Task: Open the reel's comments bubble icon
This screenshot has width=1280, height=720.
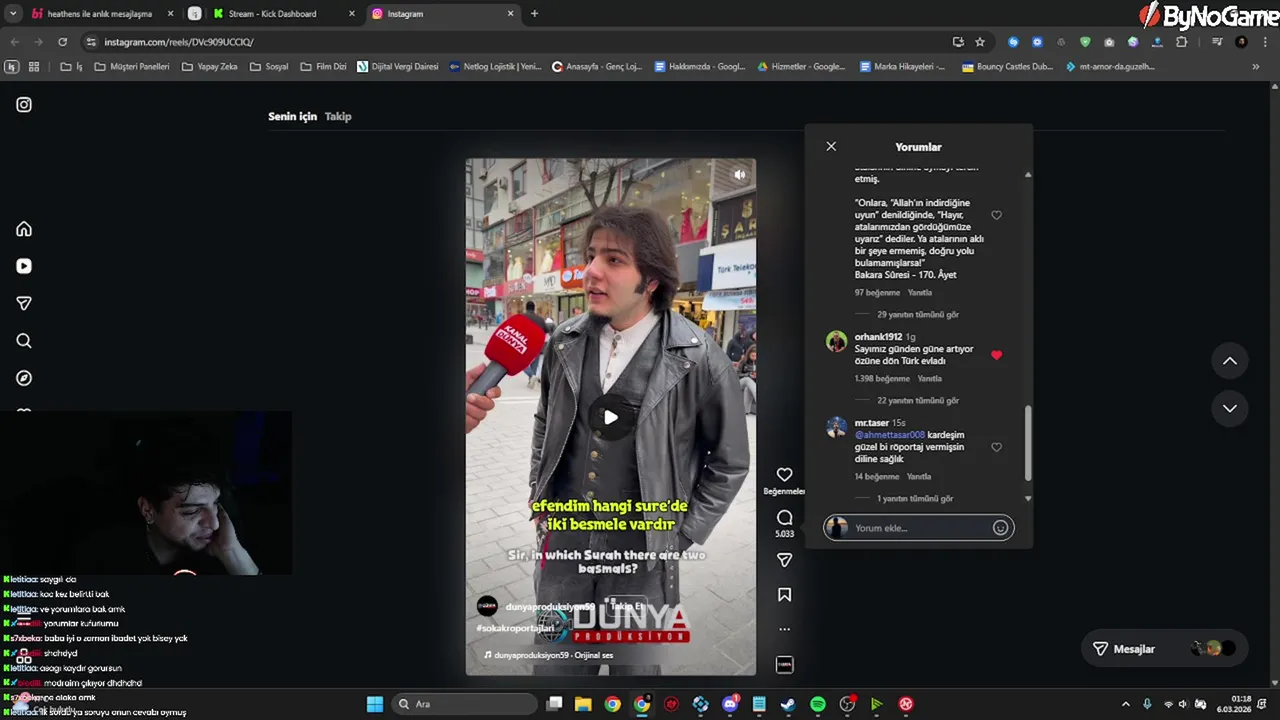Action: click(x=785, y=518)
